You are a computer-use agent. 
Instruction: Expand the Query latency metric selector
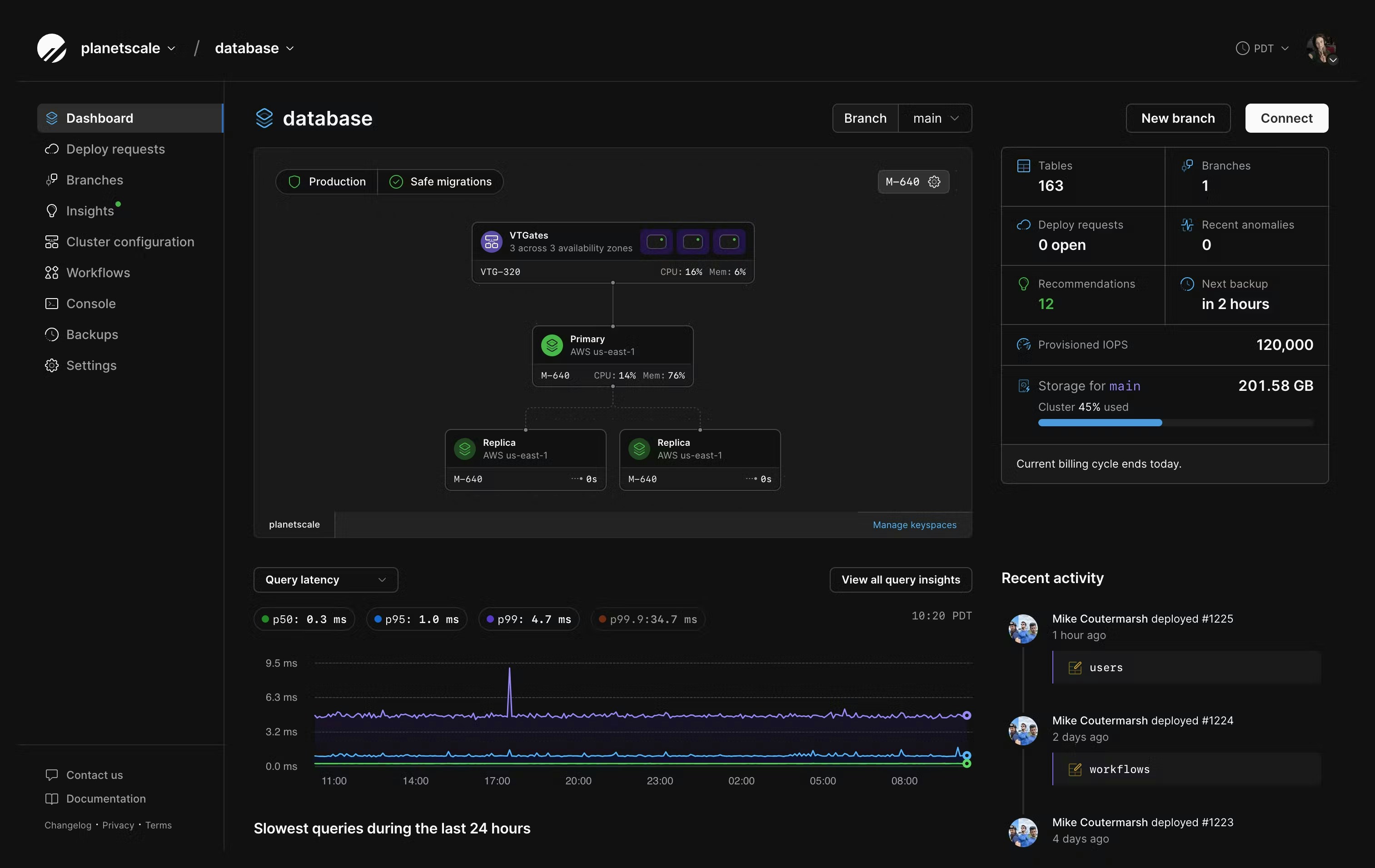[x=325, y=579]
